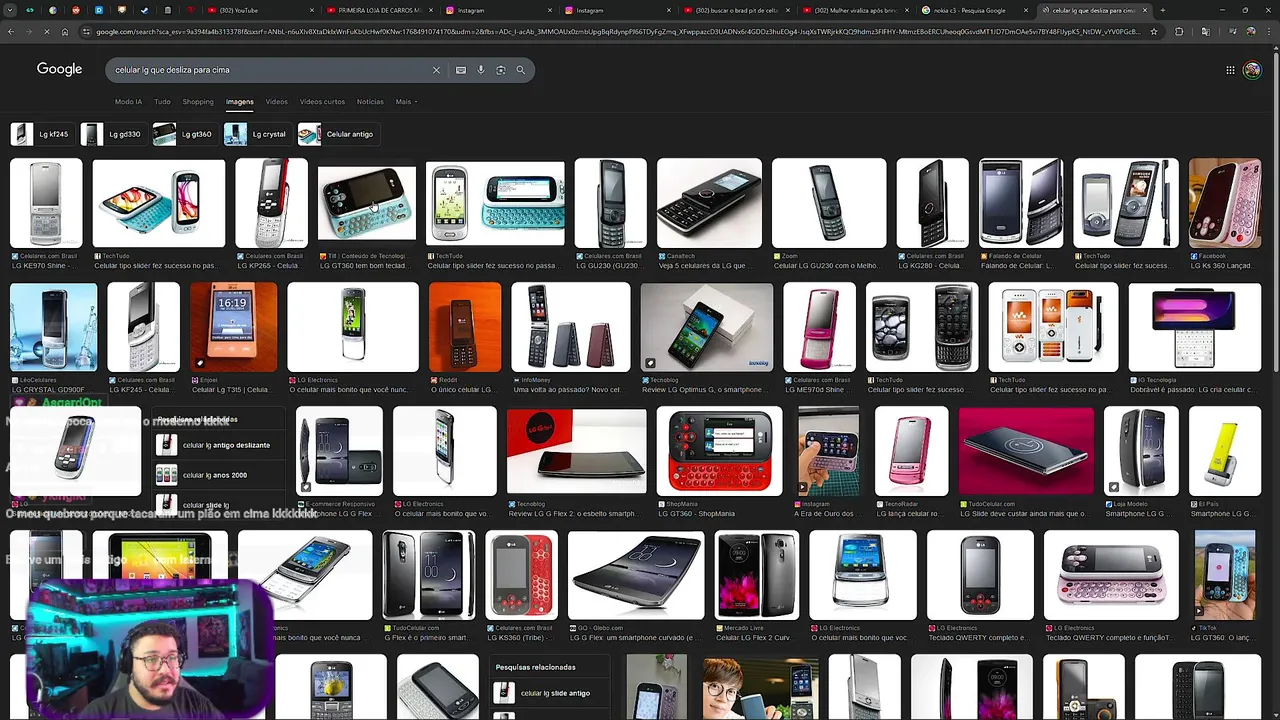Open the LG Wing swivel phone image
1280x720 pixels.
pos(1194,327)
